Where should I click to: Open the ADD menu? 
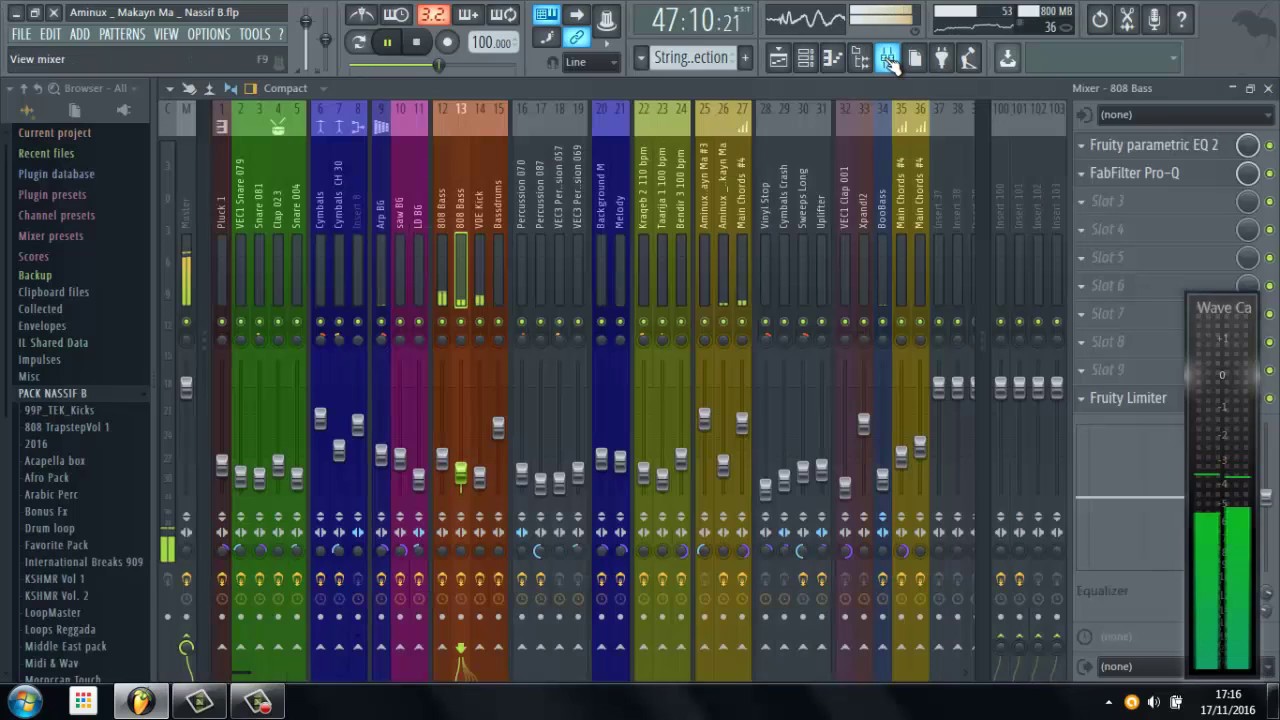coord(80,34)
